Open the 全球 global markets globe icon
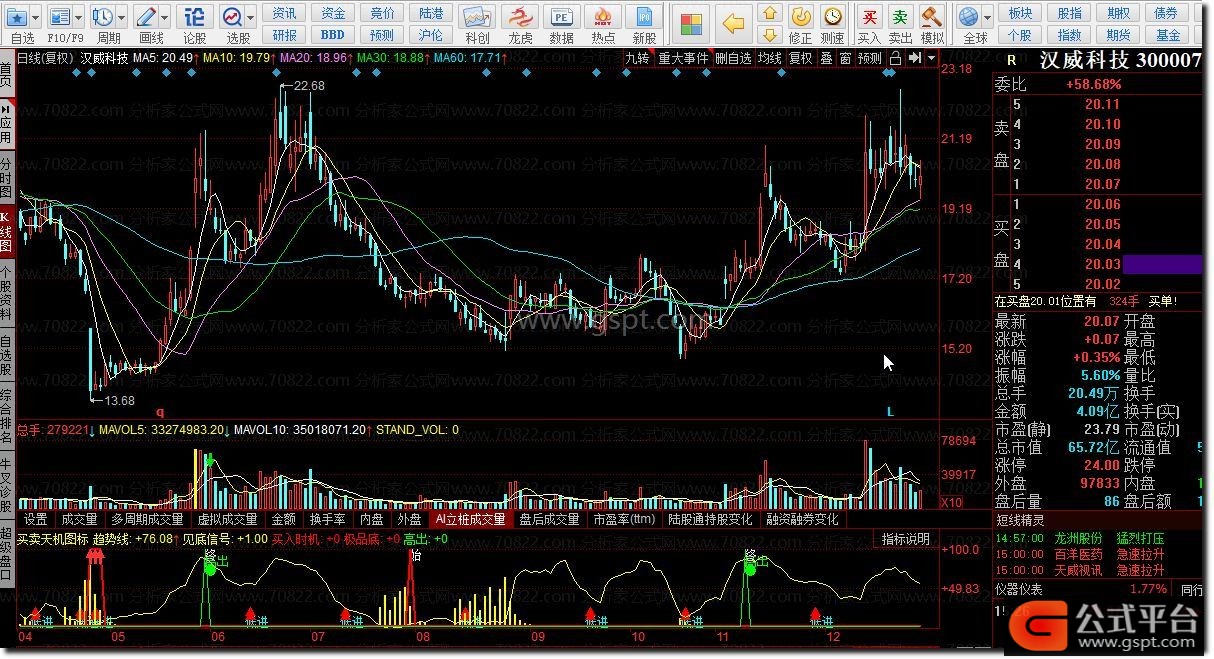 click(x=968, y=16)
